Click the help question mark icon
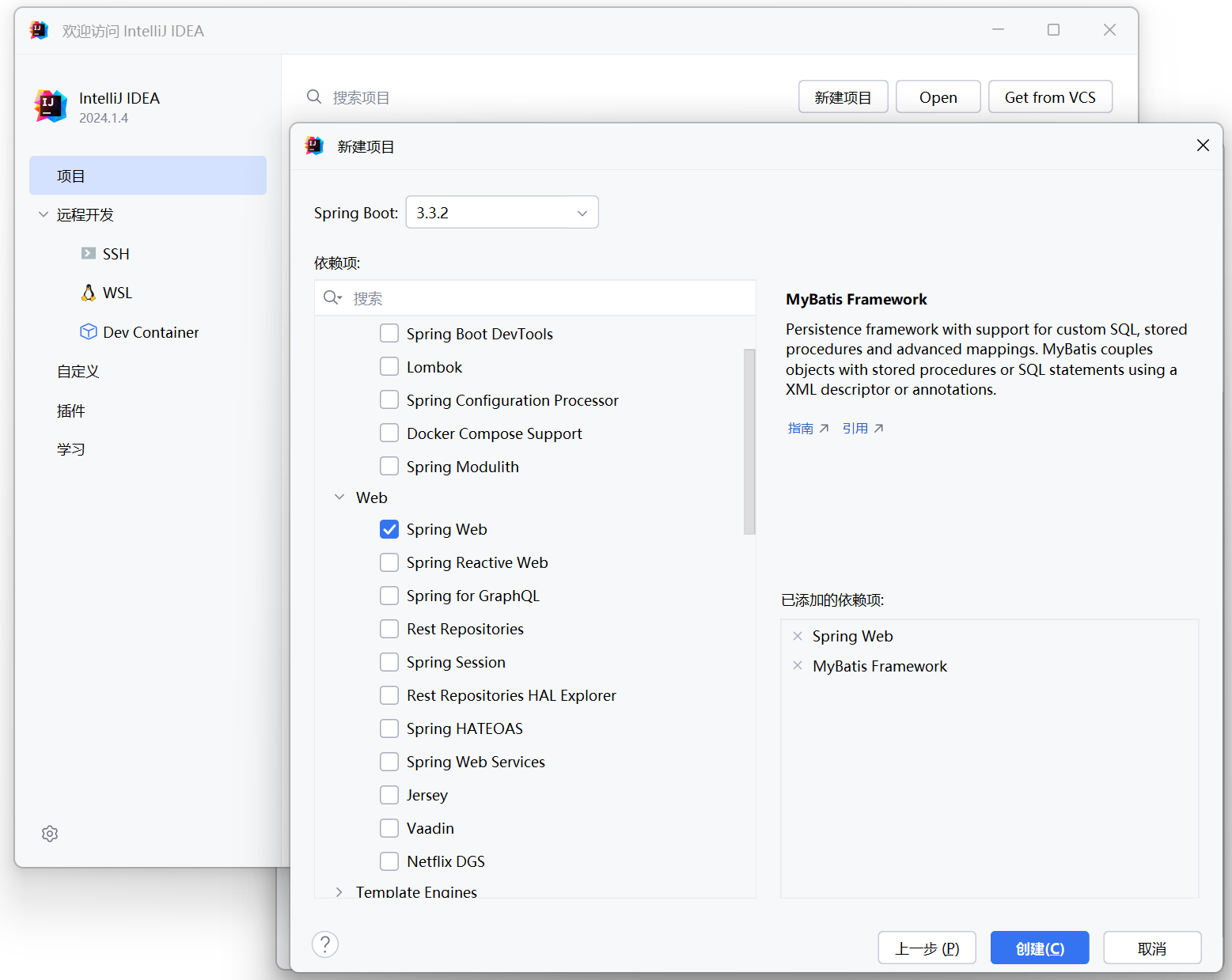 [325, 944]
